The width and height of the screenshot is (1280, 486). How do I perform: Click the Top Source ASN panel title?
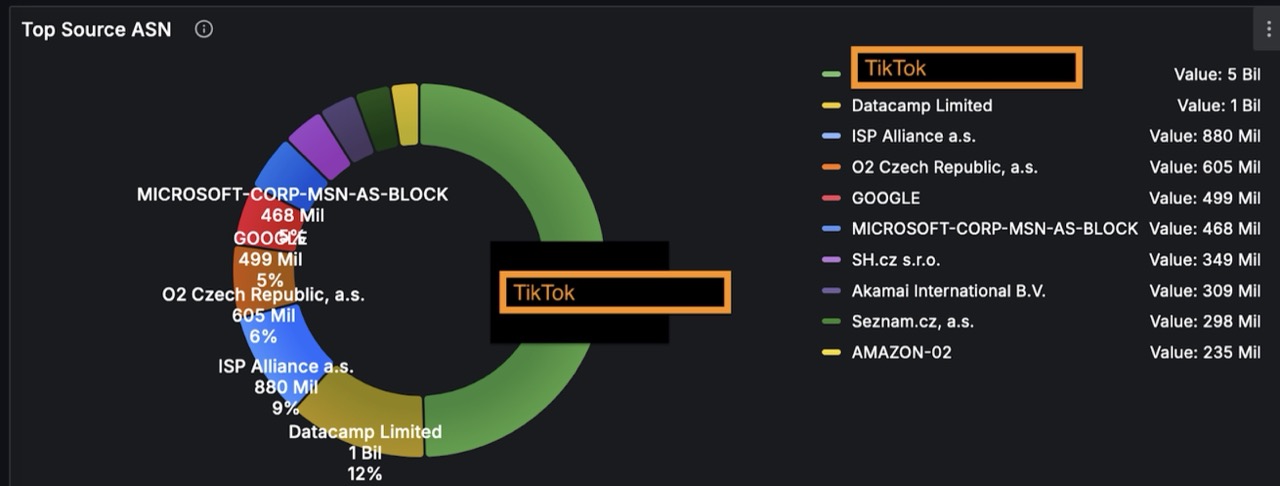tap(96, 30)
